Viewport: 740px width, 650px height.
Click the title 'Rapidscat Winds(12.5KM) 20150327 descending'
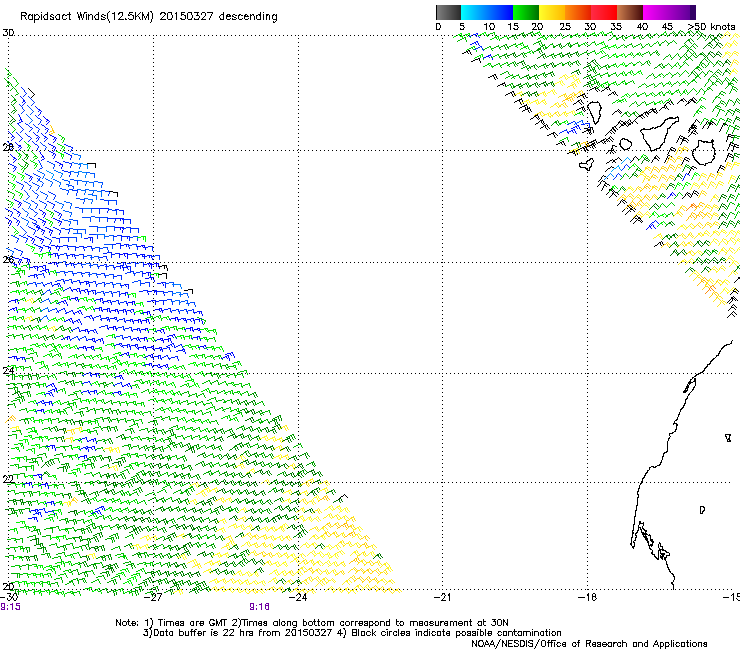[149, 17]
